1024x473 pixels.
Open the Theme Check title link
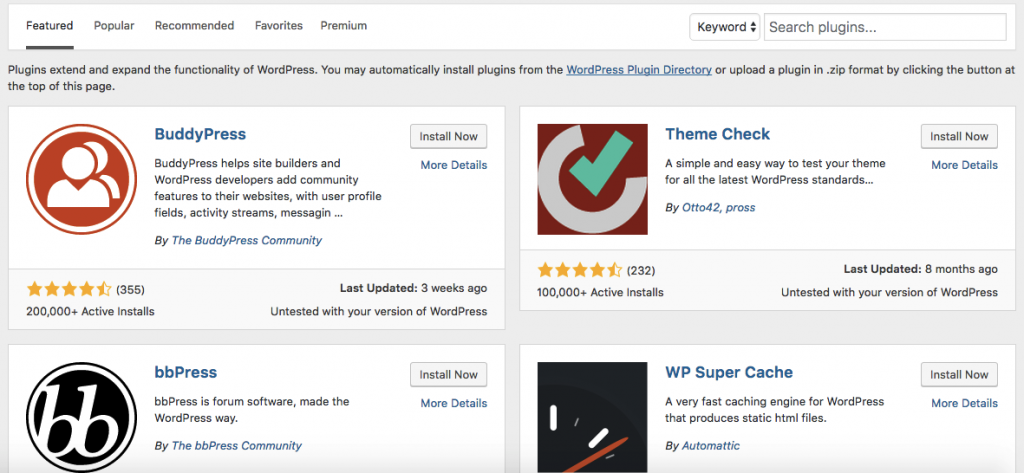[718, 134]
